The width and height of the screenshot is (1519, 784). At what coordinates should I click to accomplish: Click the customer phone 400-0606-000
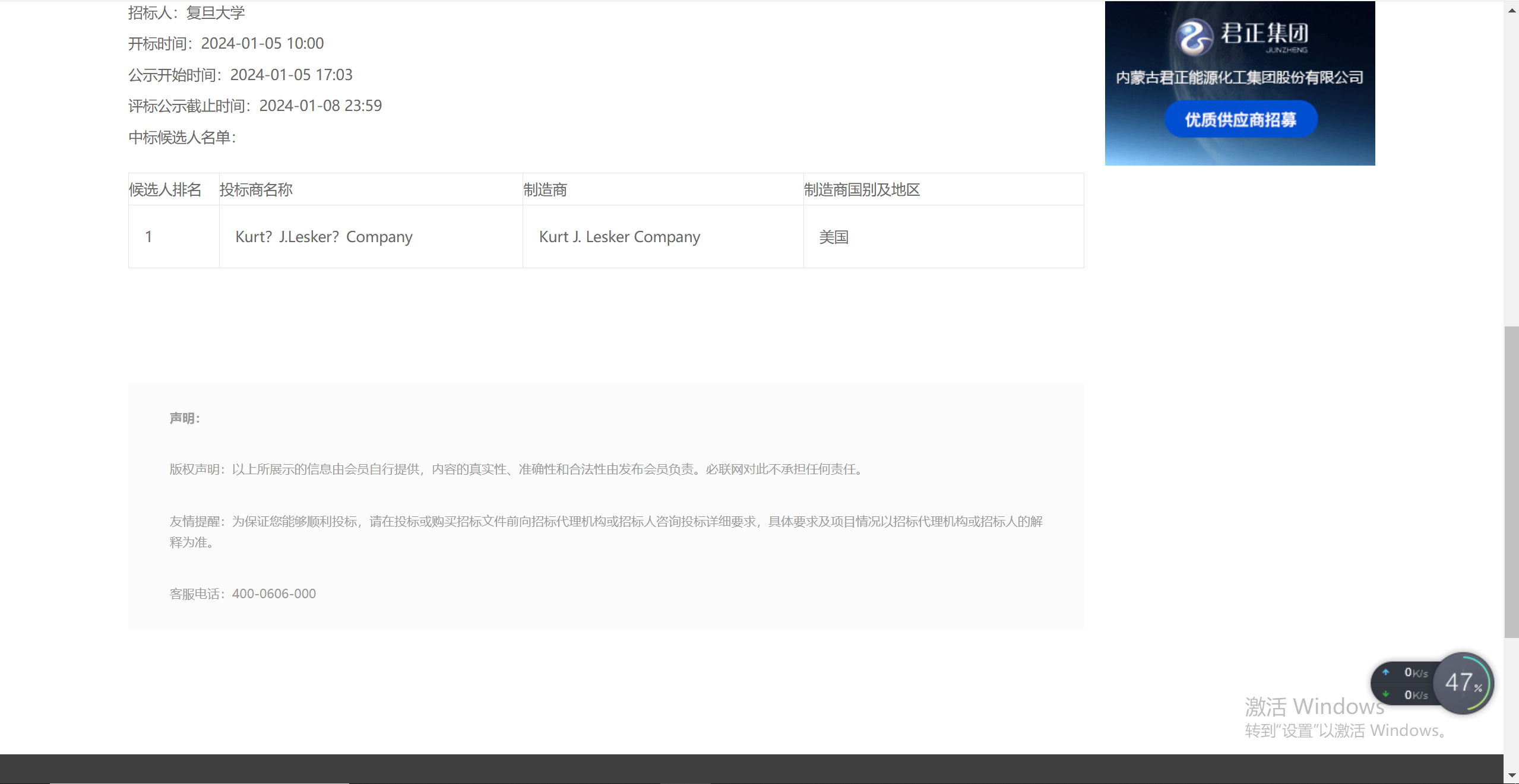274,593
